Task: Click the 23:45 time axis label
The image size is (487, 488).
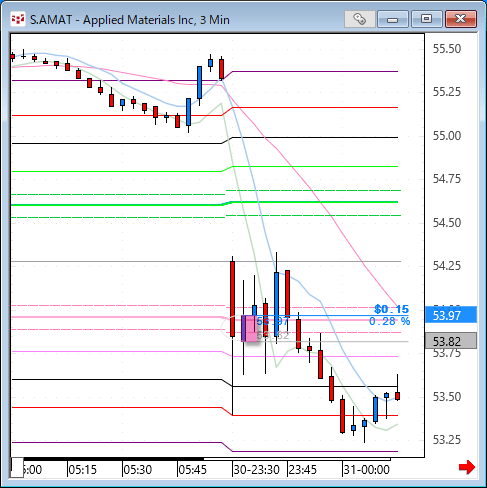Action: [303, 470]
